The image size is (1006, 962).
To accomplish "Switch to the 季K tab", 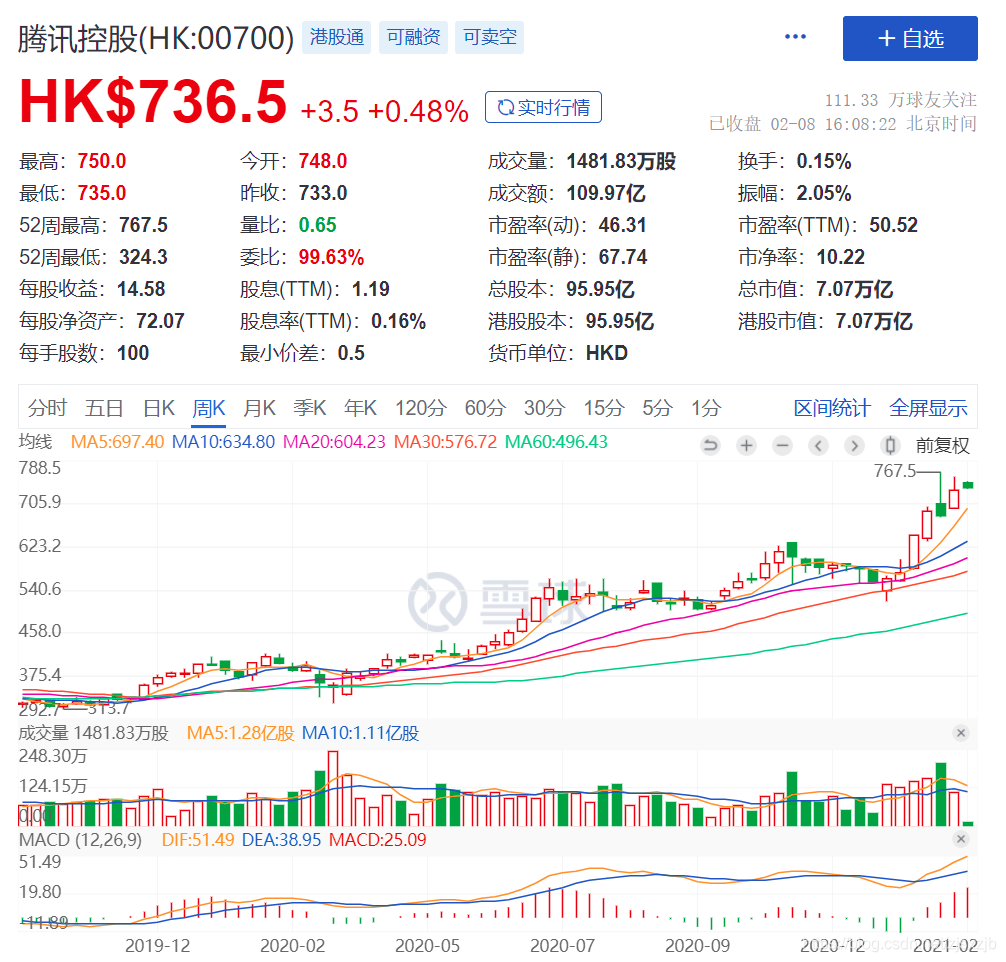I will pos(310,408).
